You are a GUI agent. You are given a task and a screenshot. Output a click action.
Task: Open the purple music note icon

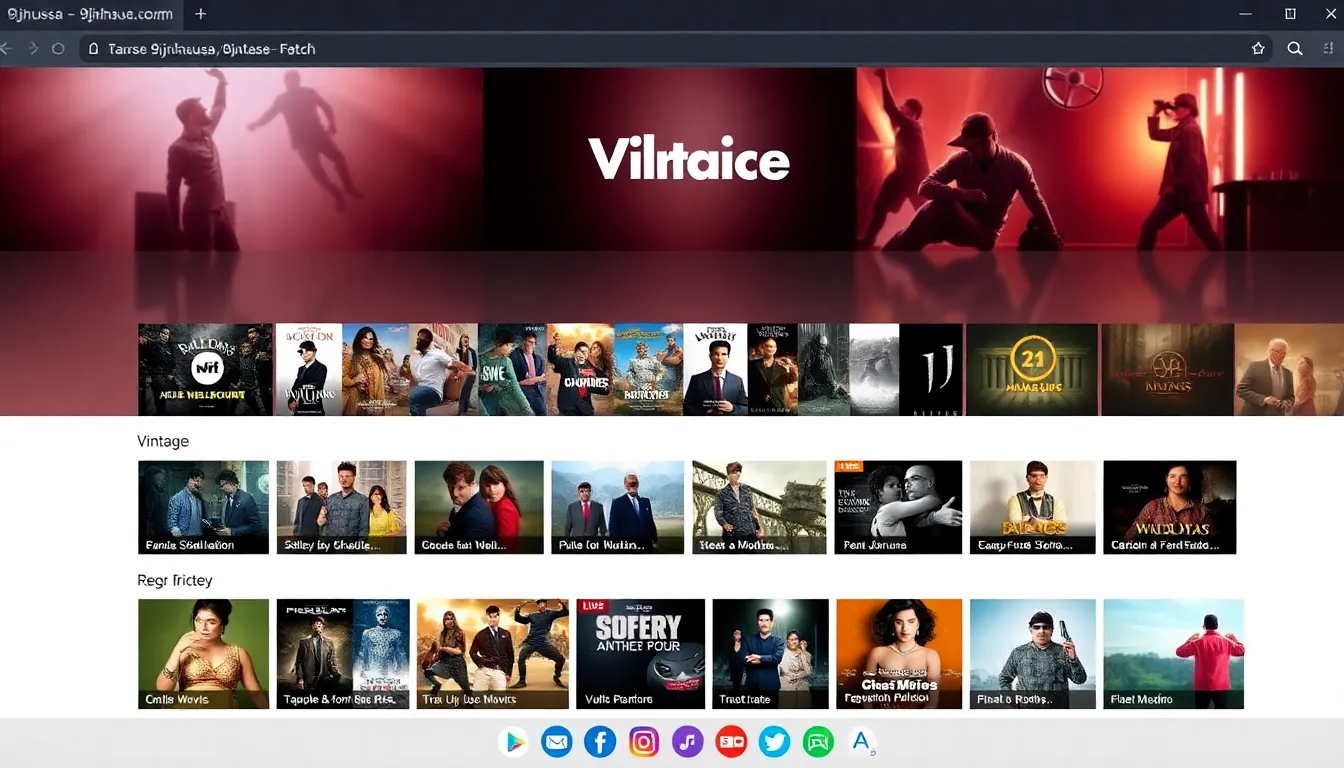click(x=687, y=742)
